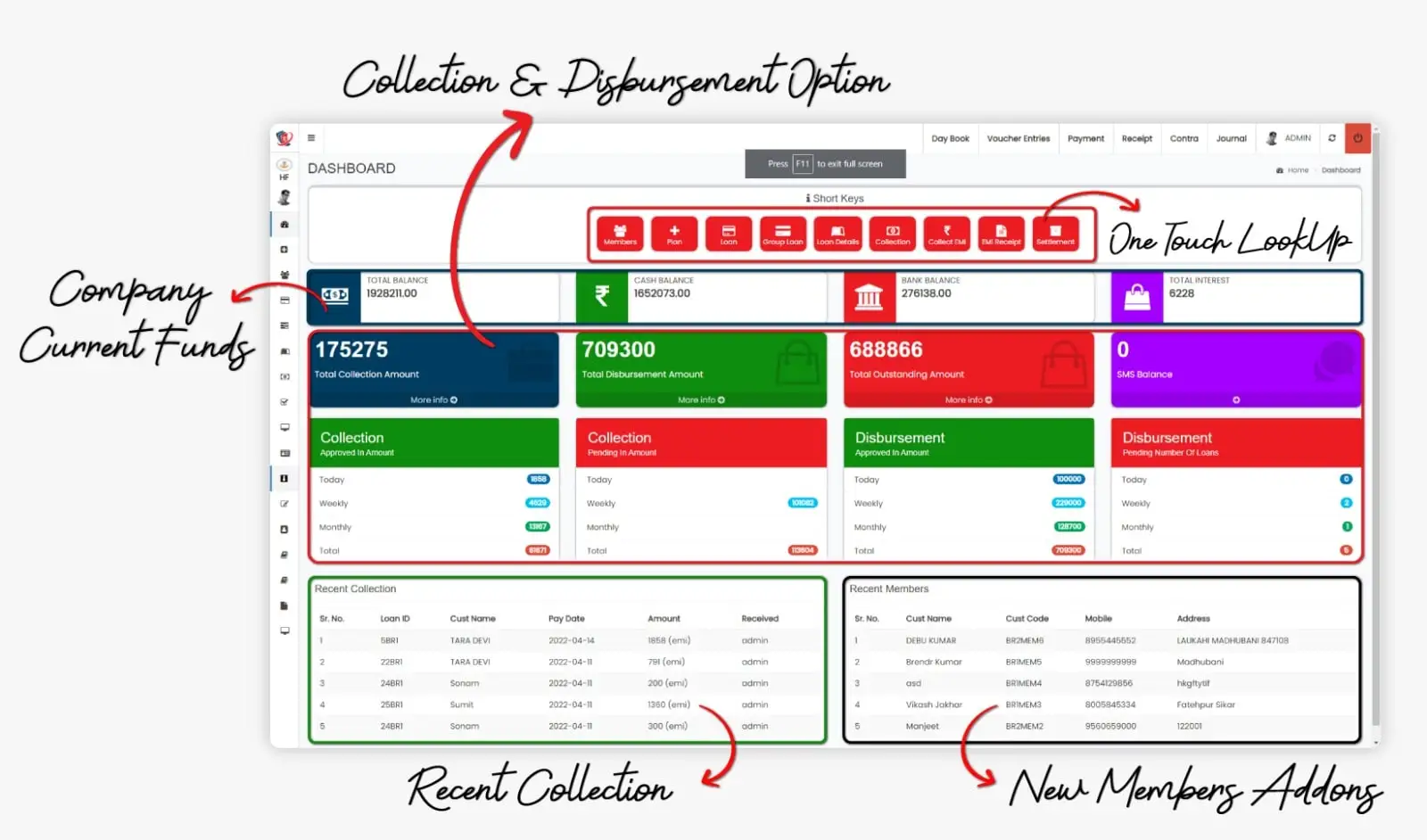Click the Collect EMI shortcut

[x=946, y=234]
